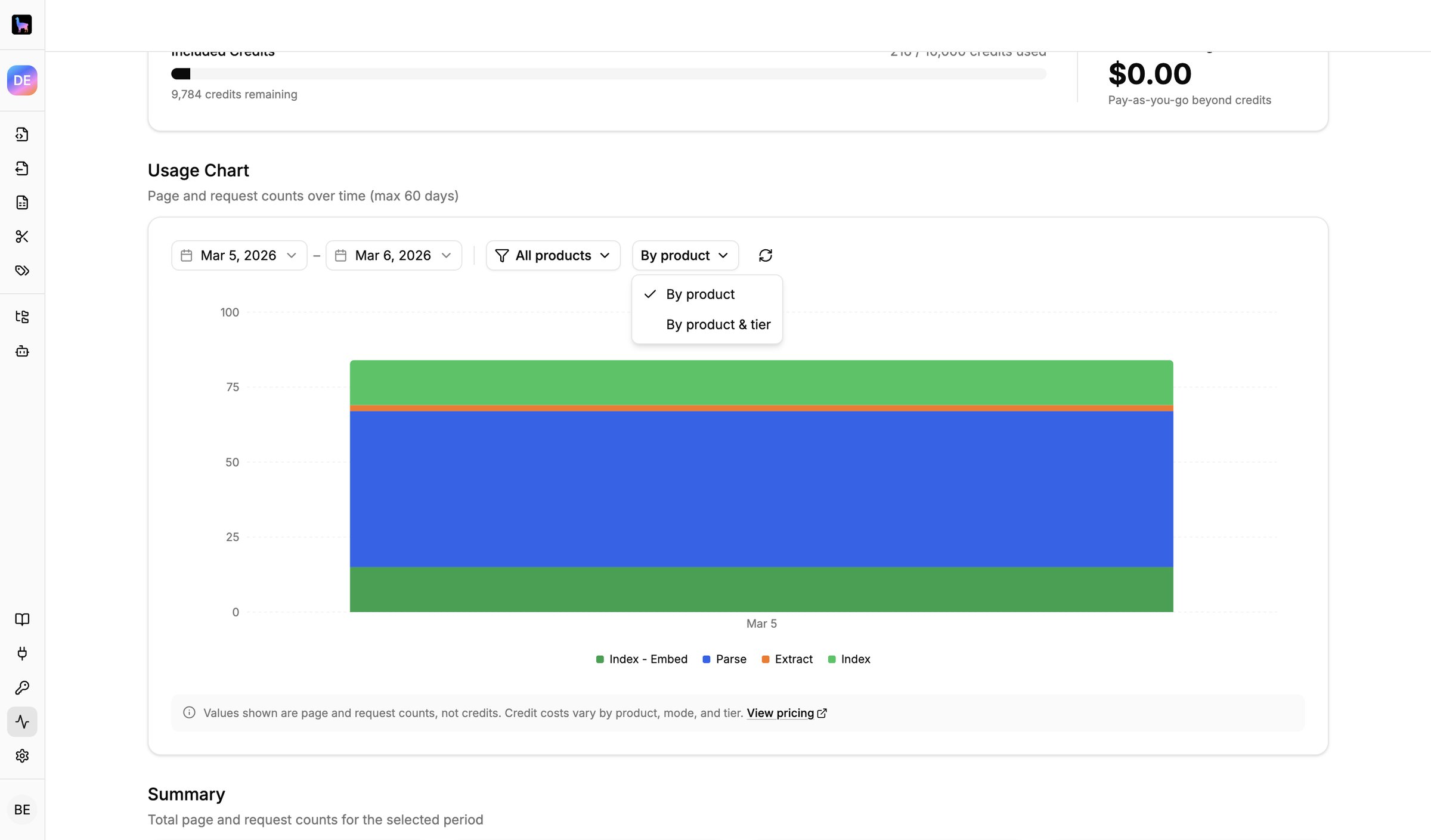The width and height of the screenshot is (1431, 840).
Task: Open the DE organization avatar
Action: (x=22, y=80)
